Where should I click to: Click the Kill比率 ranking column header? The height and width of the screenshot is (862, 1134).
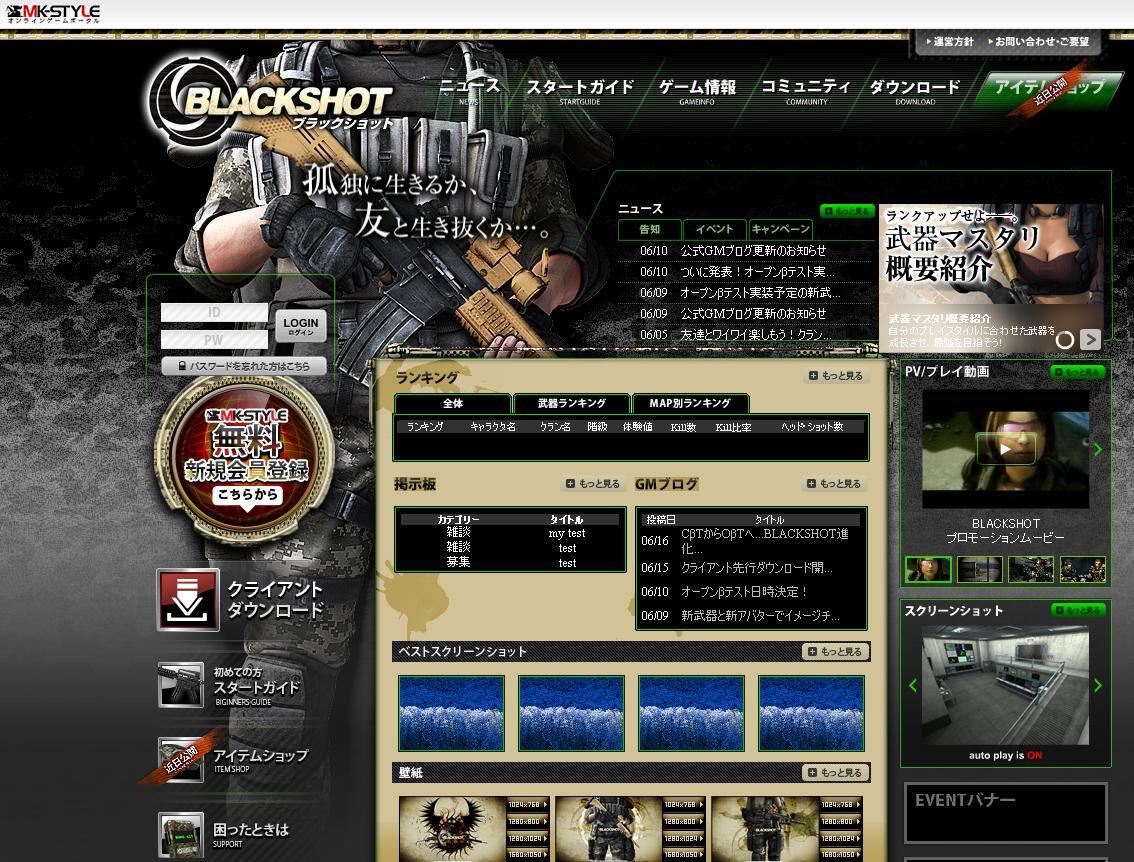[x=733, y=427]
